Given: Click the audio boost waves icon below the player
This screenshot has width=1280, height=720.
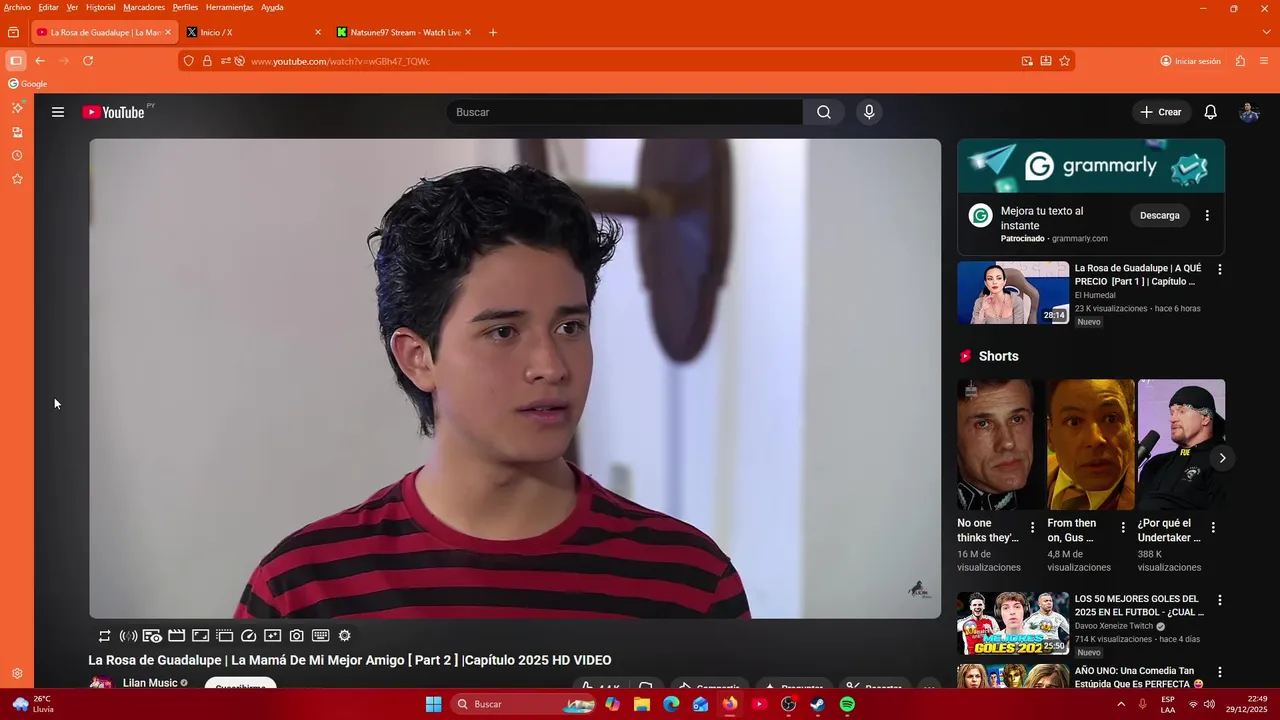Looking at the screenshot, I should (x=128, y=636).
